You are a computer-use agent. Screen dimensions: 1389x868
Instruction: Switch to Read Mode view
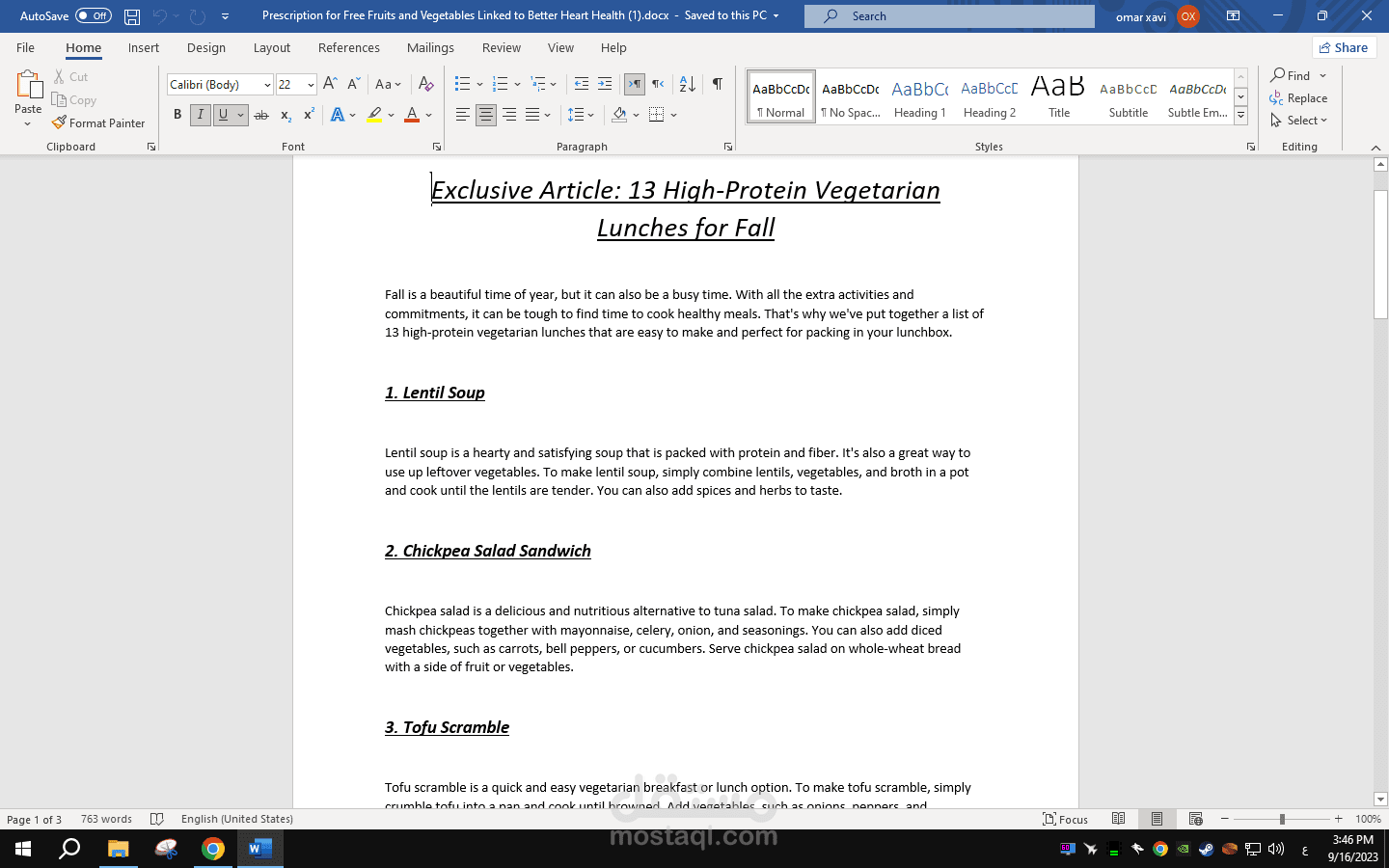coord(1119,819)
